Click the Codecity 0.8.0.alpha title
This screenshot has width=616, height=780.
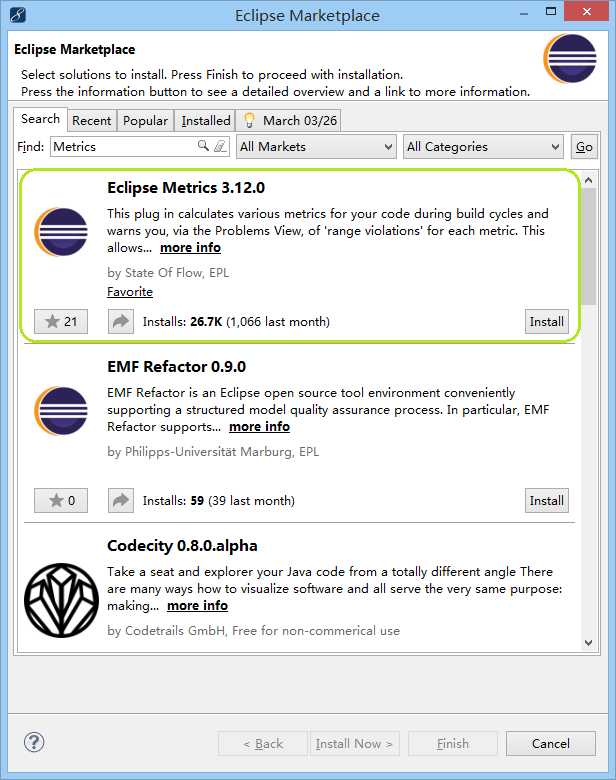coord(182,546)
